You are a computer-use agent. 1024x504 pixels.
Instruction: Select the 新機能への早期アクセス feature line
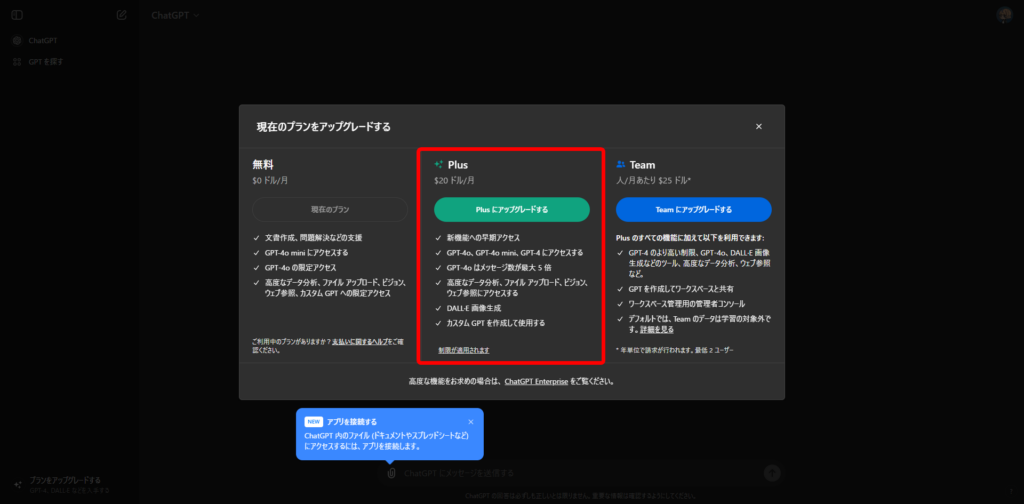point(483,238)
